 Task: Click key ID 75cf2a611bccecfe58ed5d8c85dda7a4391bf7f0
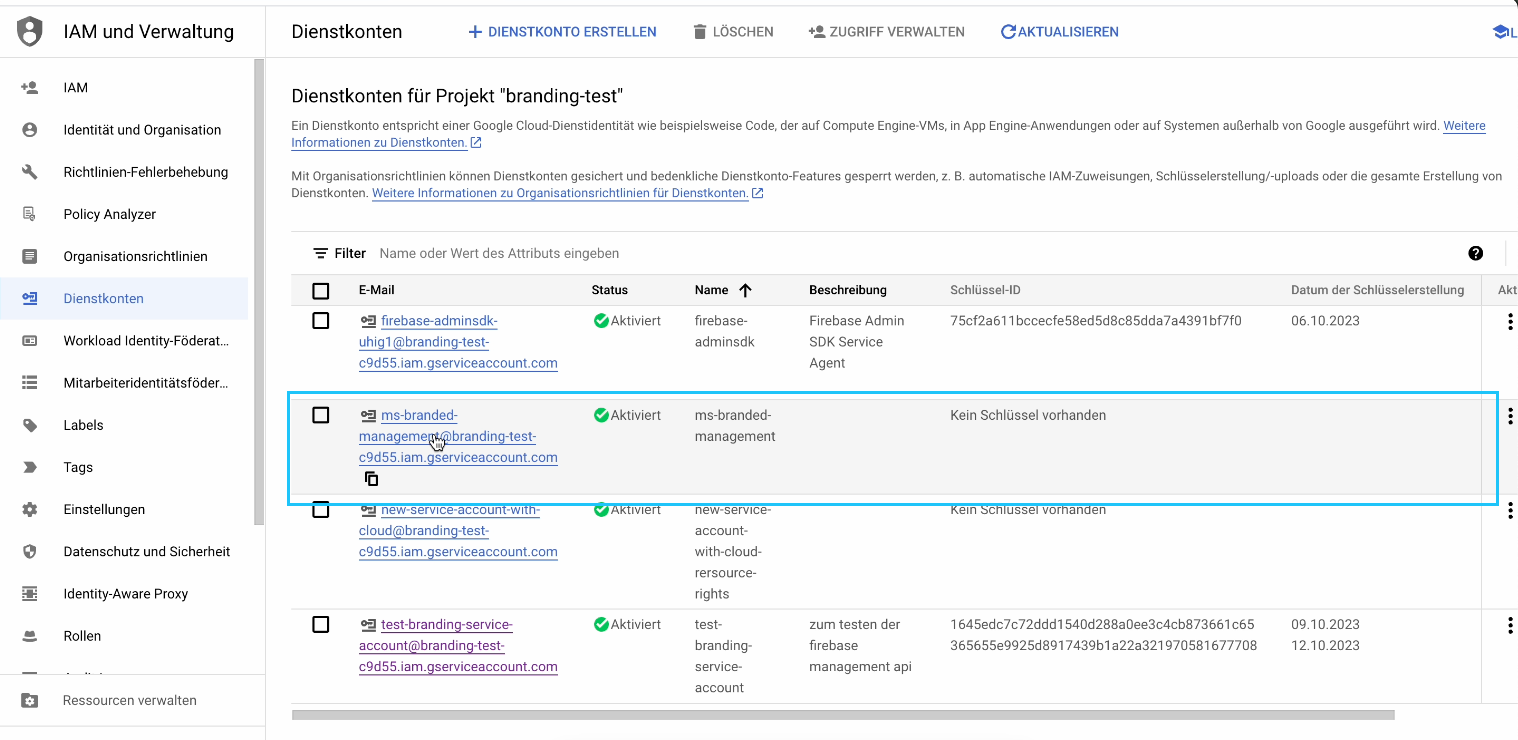1095,321
